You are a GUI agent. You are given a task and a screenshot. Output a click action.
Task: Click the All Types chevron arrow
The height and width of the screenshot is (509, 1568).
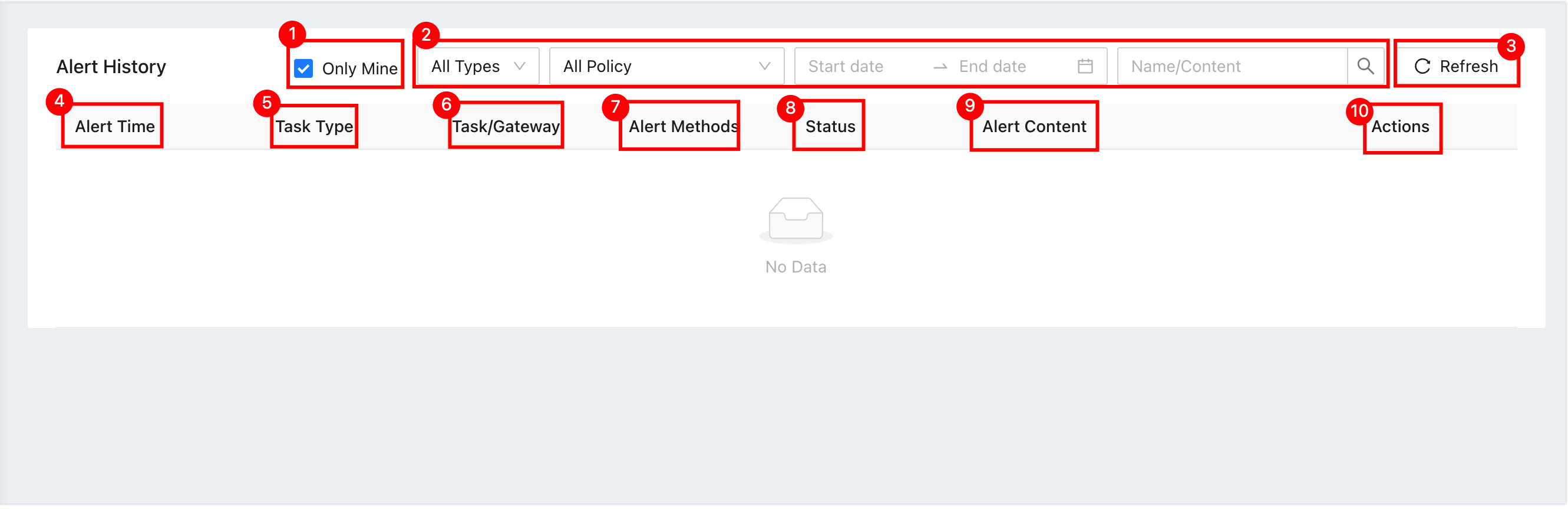point(519,66)
